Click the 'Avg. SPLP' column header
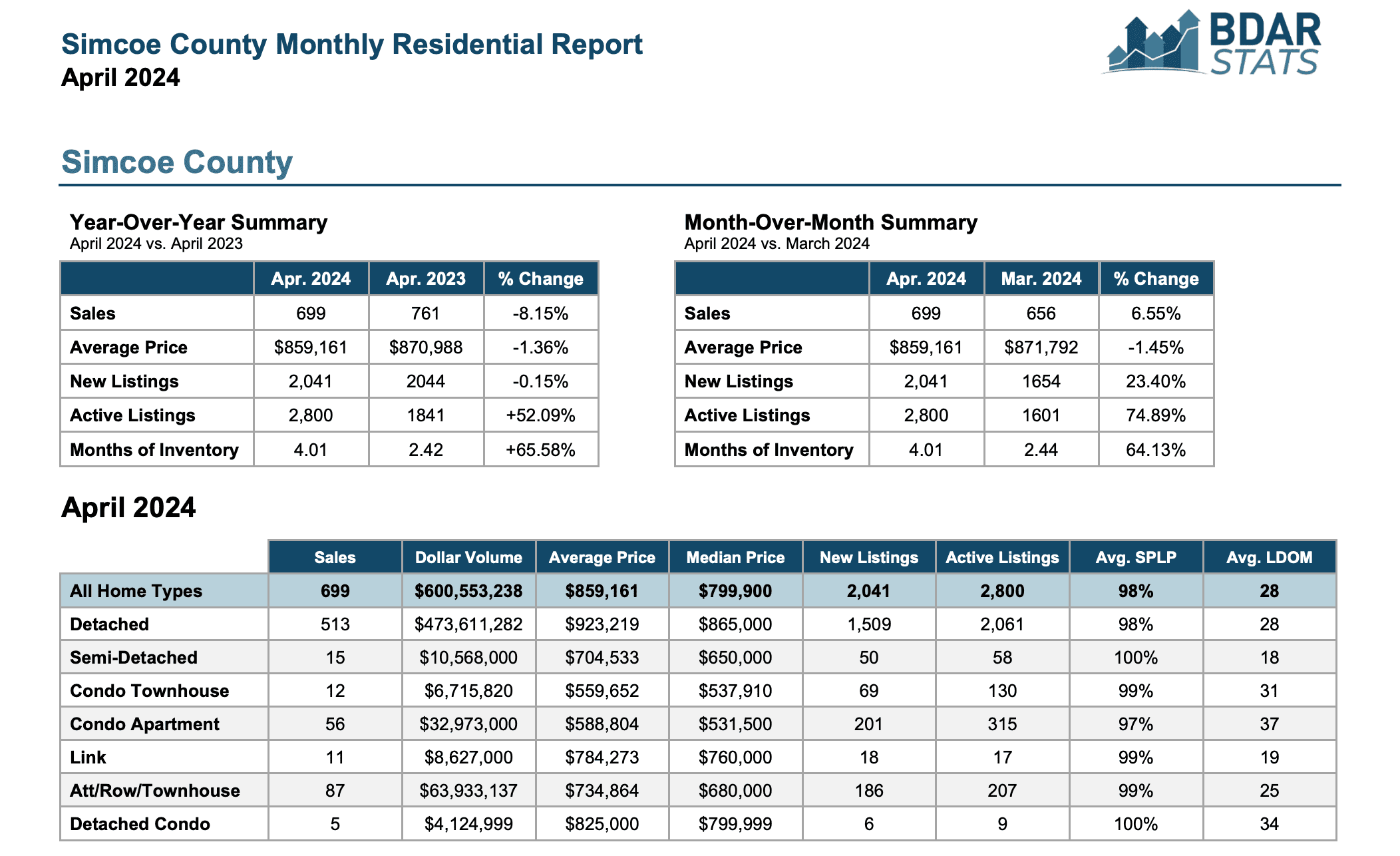The width and height of the screenshot is (1400, 856). pos(1137,558)
